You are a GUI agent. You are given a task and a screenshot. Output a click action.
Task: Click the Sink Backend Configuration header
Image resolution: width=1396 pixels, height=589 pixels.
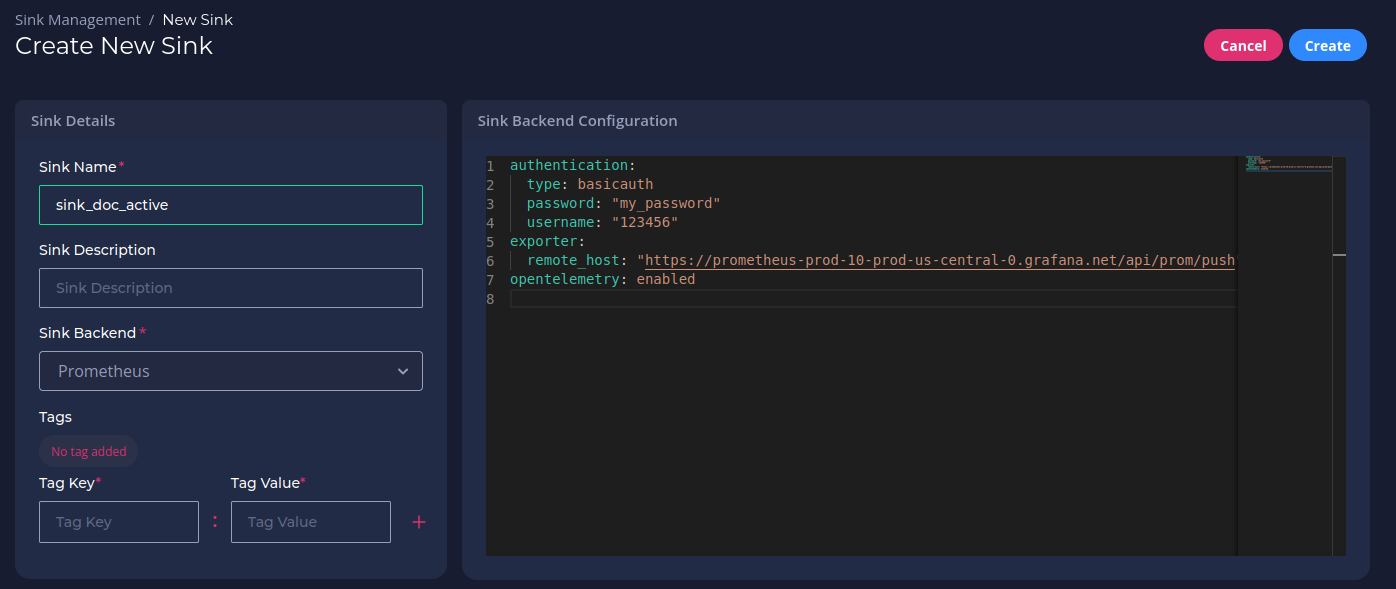(x=578, y=121)
